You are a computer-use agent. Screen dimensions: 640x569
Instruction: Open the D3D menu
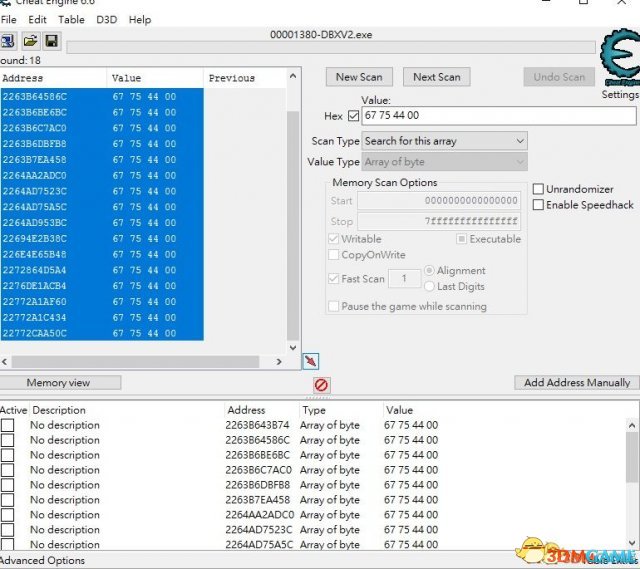pos(106,19)
